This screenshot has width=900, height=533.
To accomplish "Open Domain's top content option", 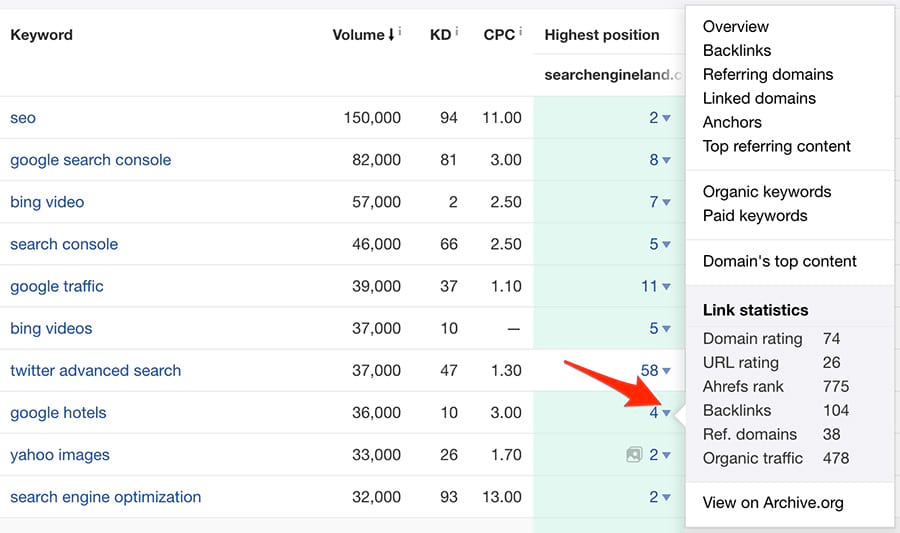I will [x=779, y=262].
